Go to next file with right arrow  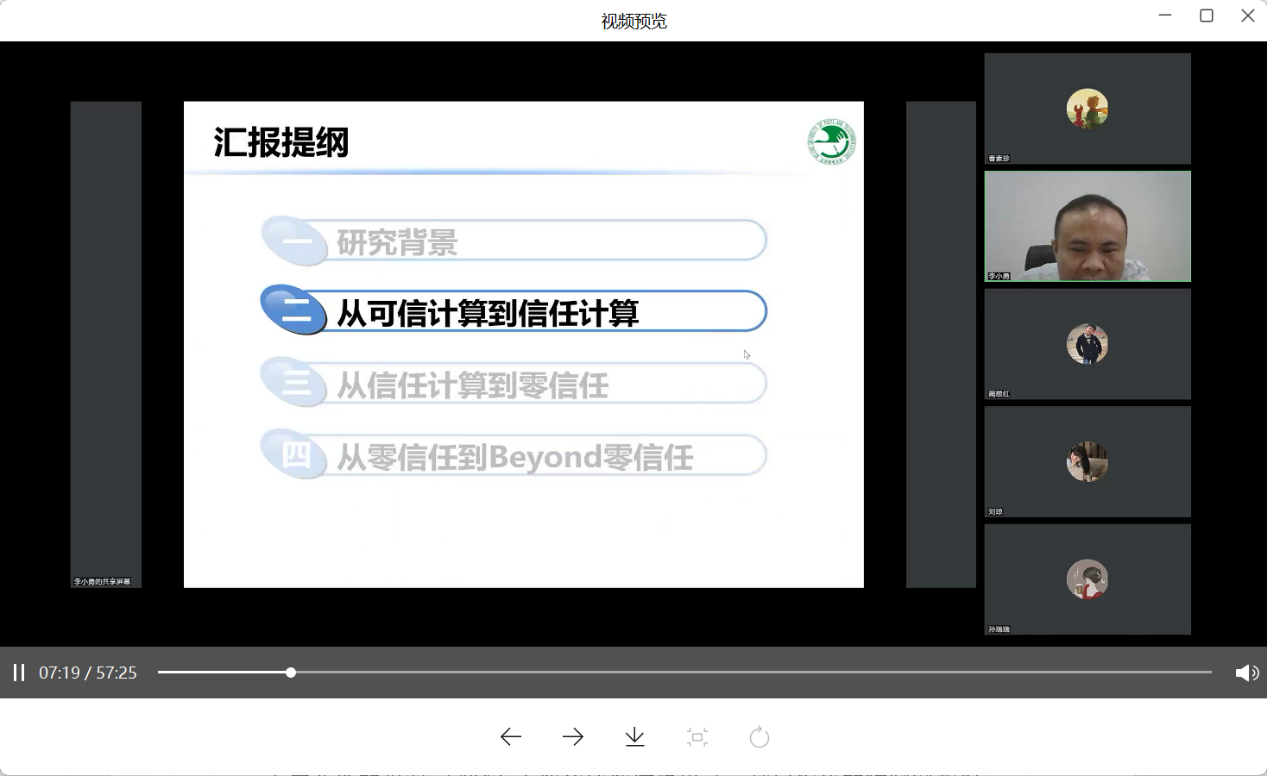[x=573, y=737]
